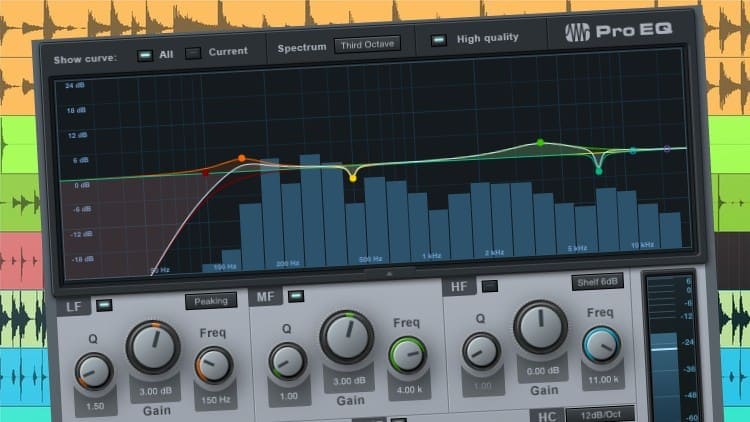Toggle the High quality mode
This screenshot has height=422, width=750.
click(438, 40)
